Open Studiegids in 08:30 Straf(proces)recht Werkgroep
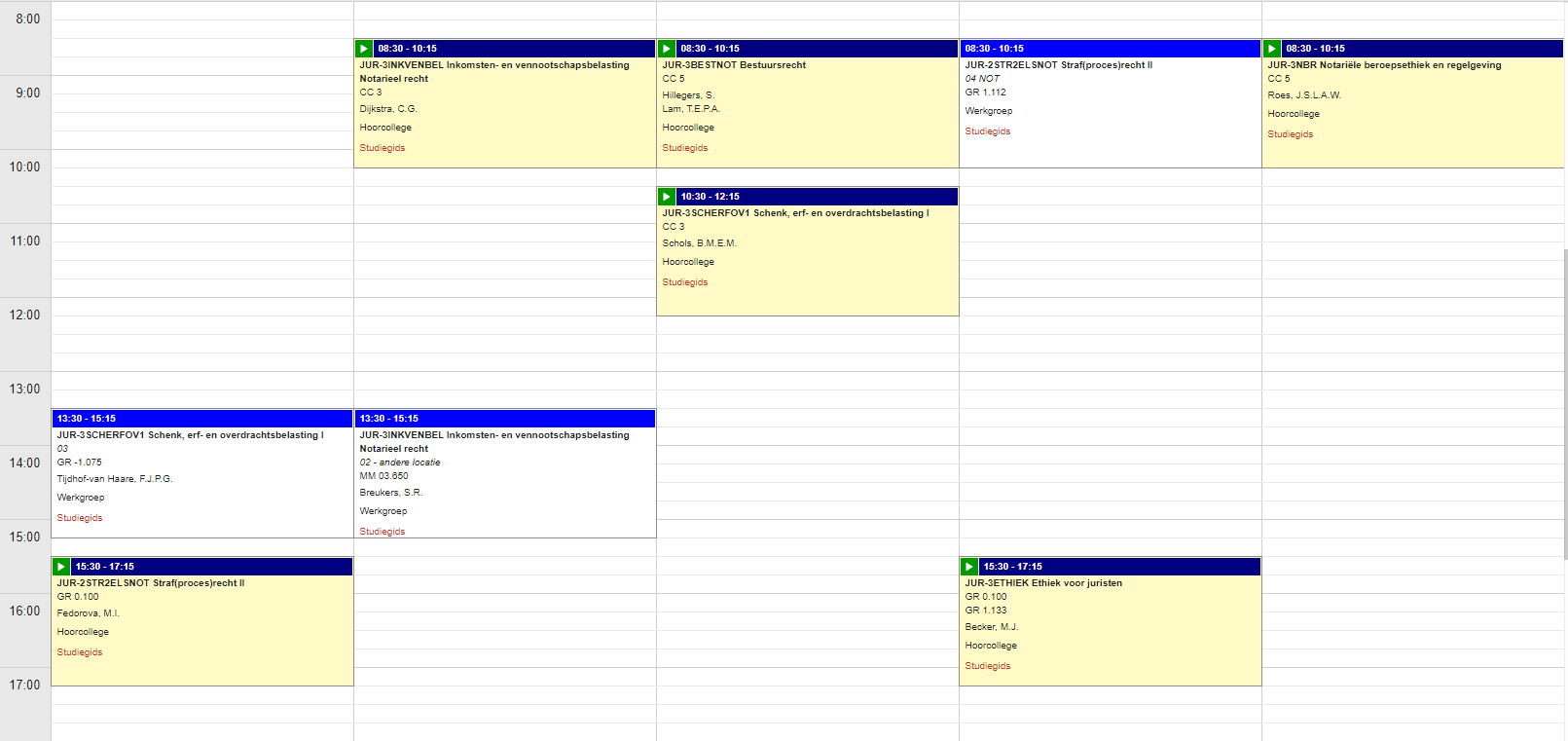The width and height of the screenshot is (1568, 741). [x=988, y=131]
